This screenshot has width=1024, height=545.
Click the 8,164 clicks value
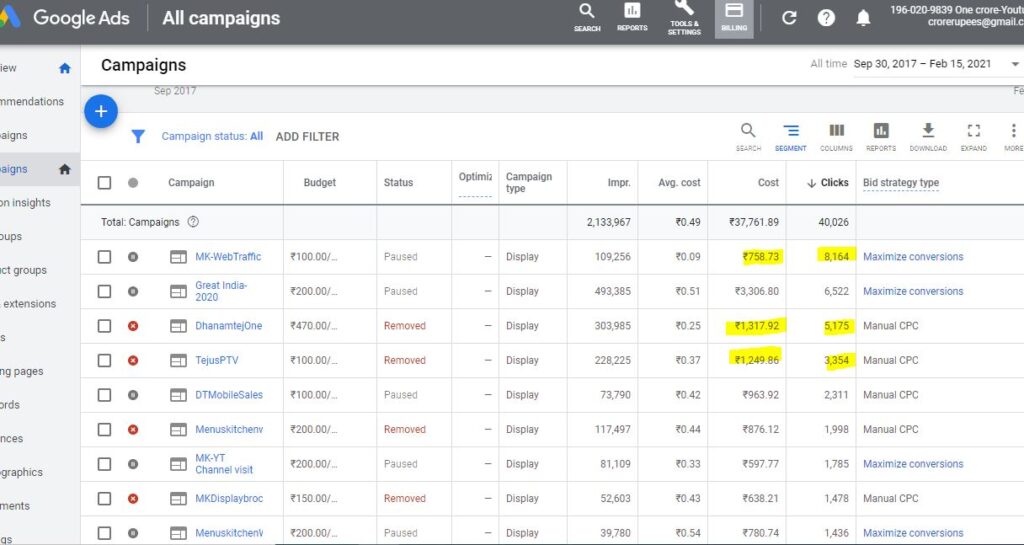click(x=837, y=257)
